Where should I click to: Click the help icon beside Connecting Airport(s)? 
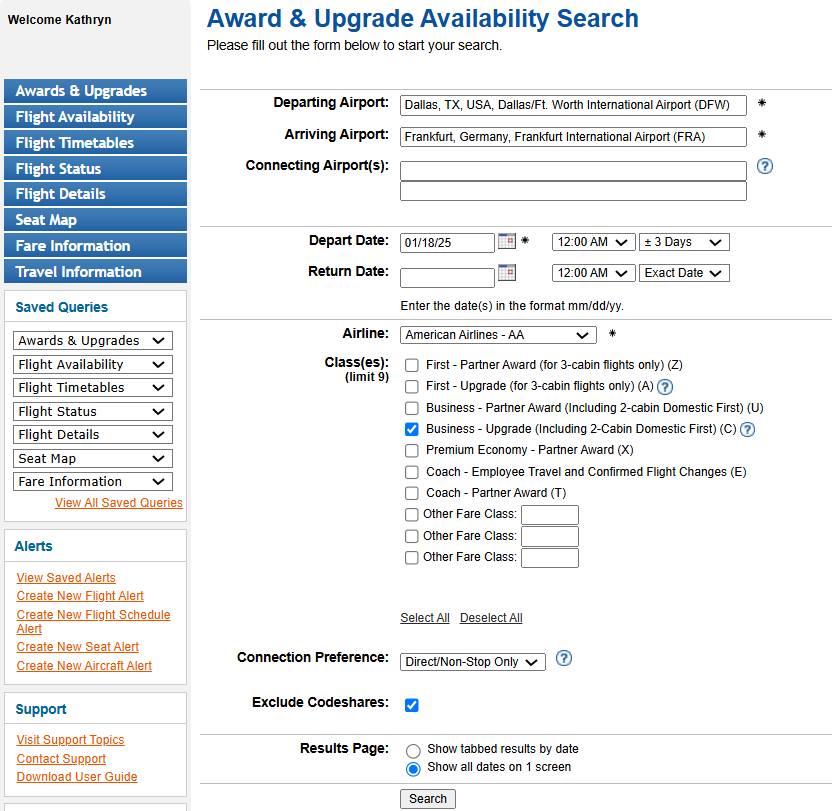point(764,166)
